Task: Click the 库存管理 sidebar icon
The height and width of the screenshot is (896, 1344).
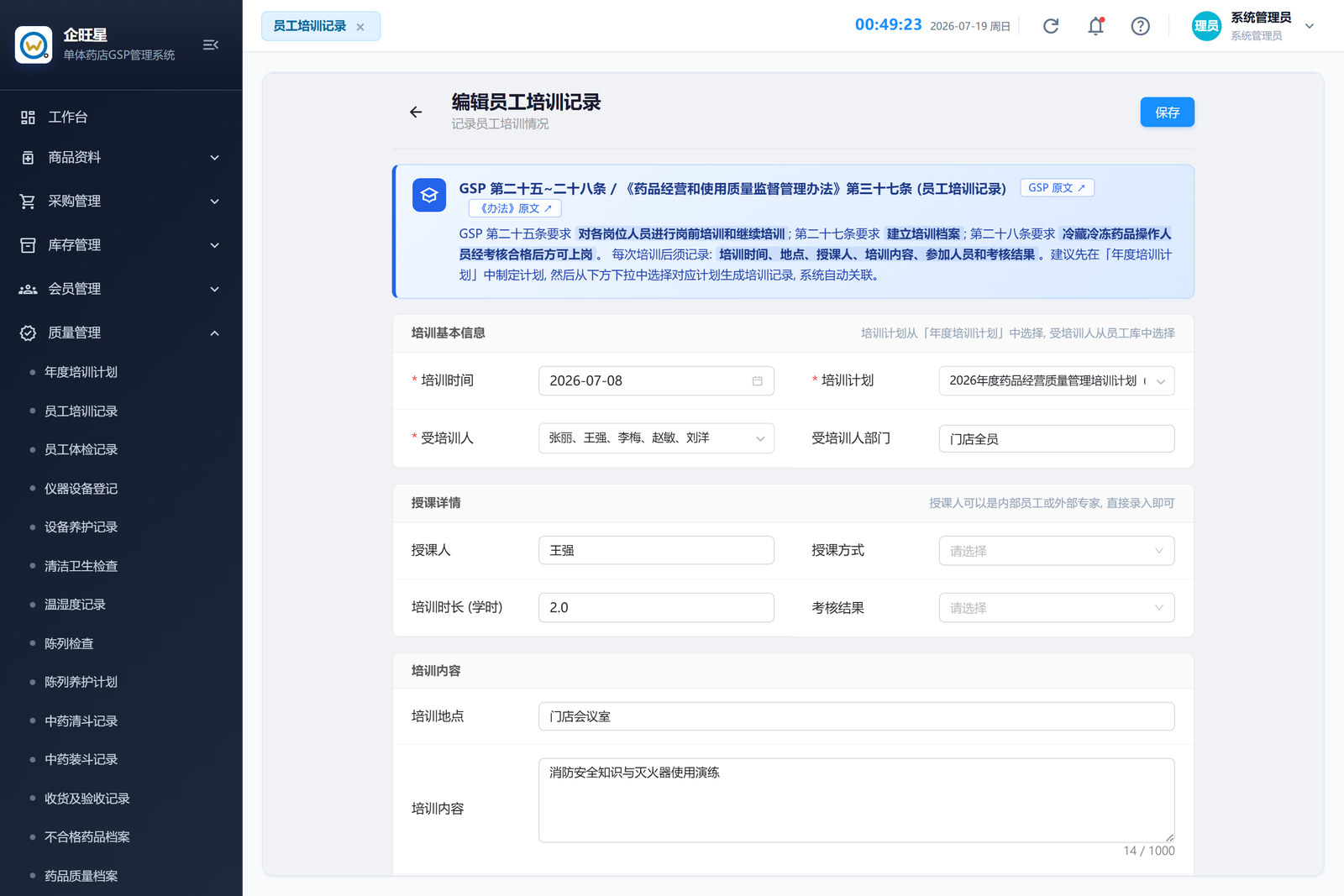Action: tap(28, 245)
